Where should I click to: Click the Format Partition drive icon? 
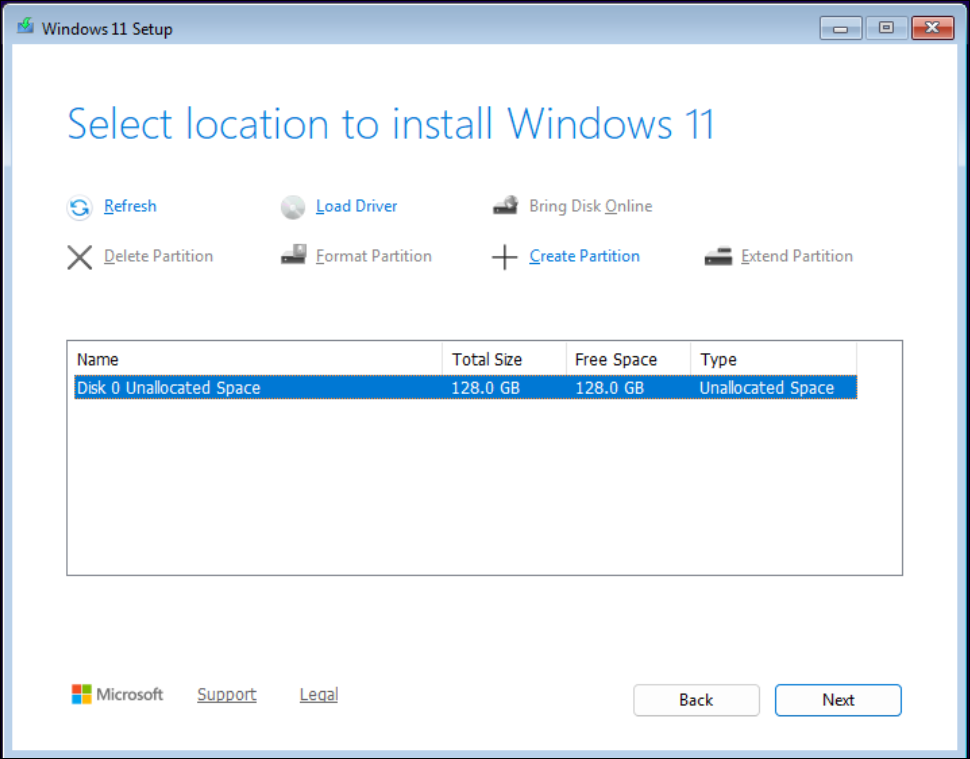(x=293, y=254)
